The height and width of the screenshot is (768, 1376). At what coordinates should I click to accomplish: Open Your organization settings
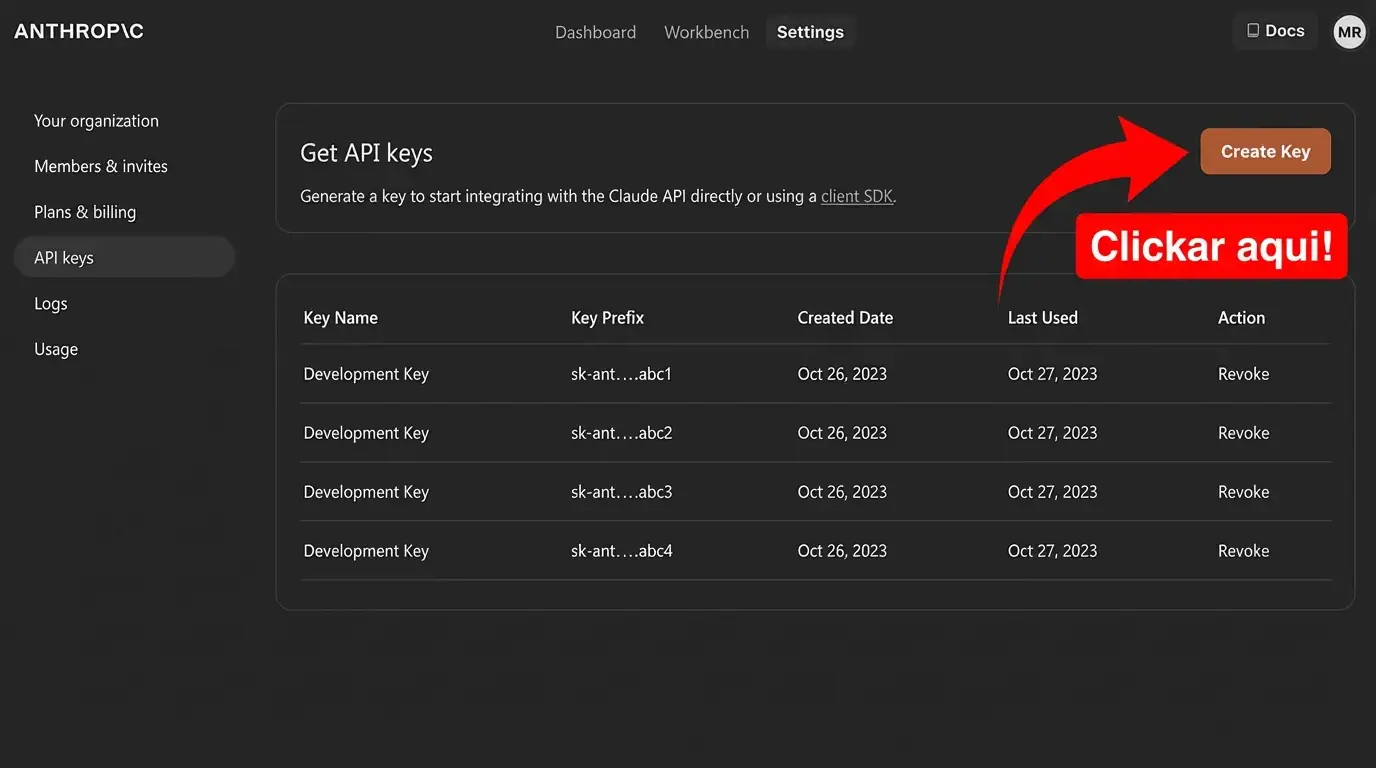(96, 121)
